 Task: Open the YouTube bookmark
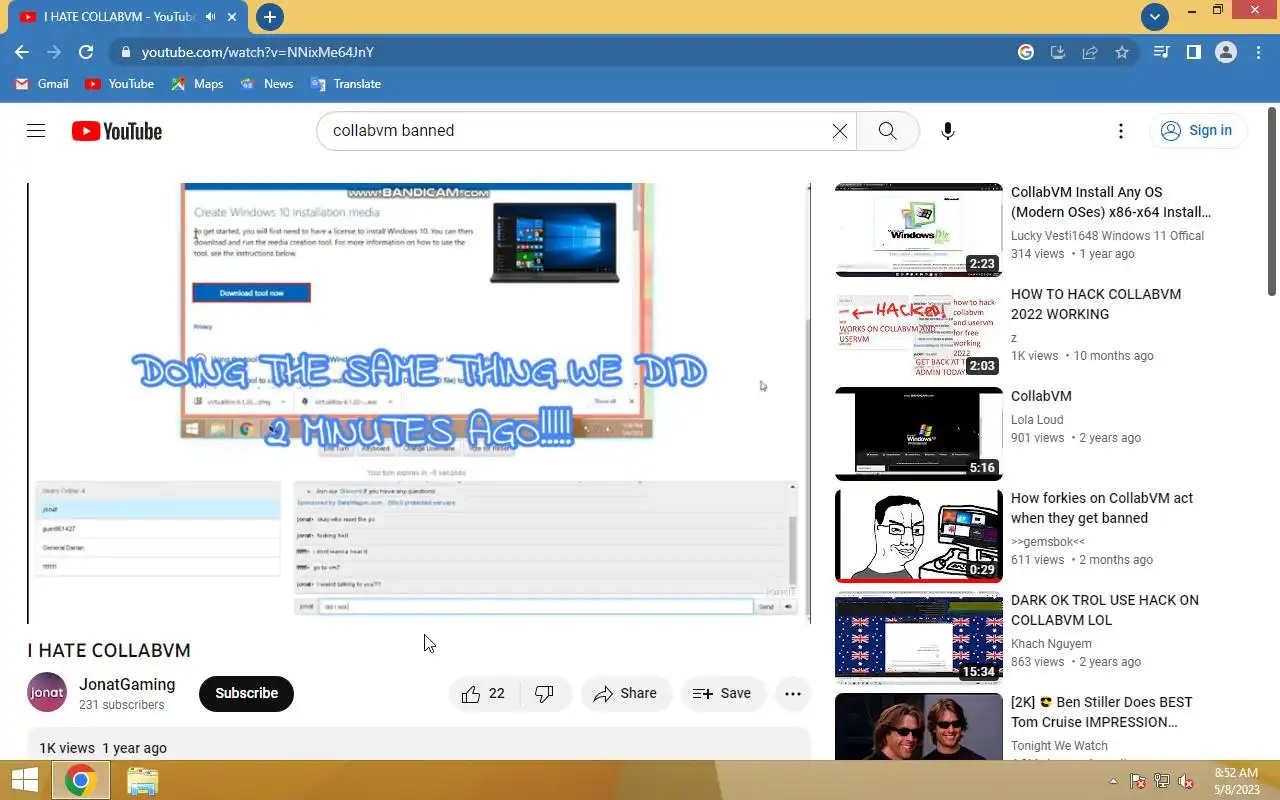pos(119,84)
